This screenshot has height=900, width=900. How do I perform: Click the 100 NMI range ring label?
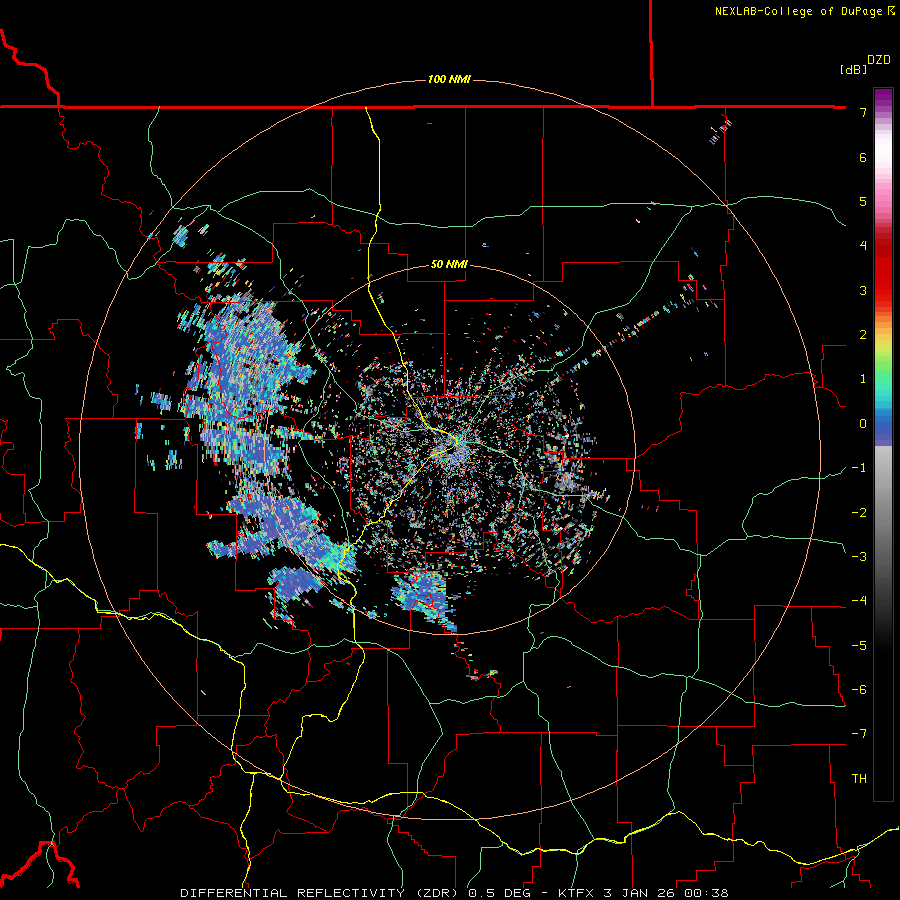pyautogui.click(x=449, y=79)
